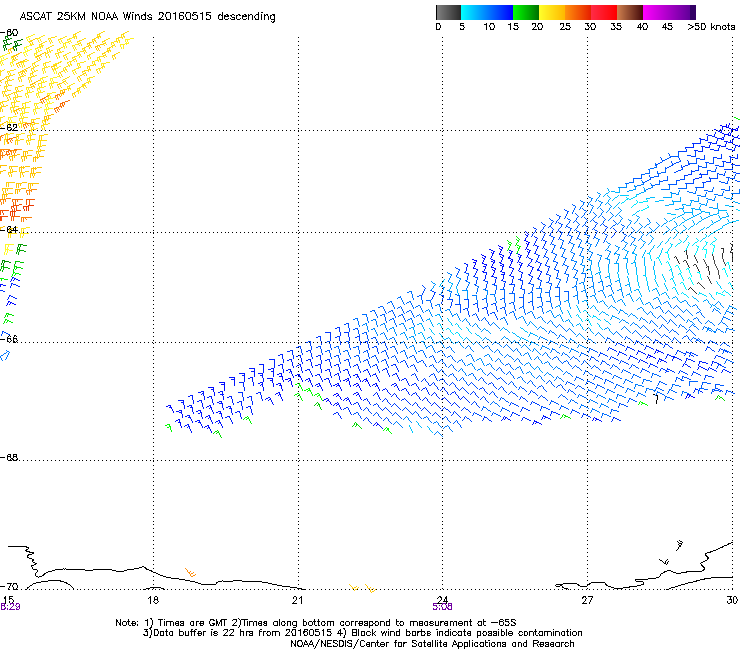Click the orange 25-30 knots color segment
This screenshot has height=650, width=740.
tap(578, 12)
